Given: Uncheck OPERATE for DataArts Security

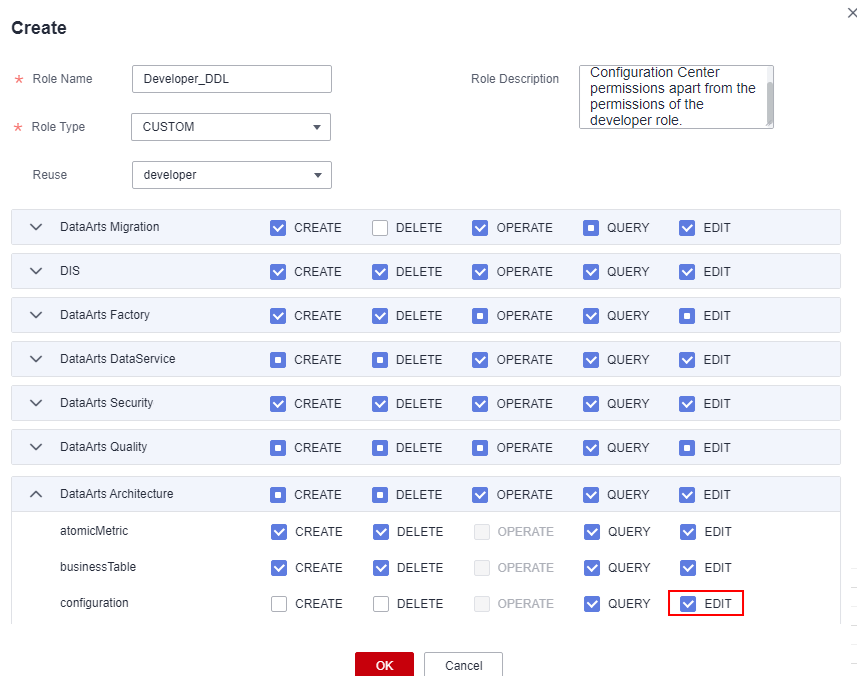Looking at the screenshot, I should coord(480,404).
